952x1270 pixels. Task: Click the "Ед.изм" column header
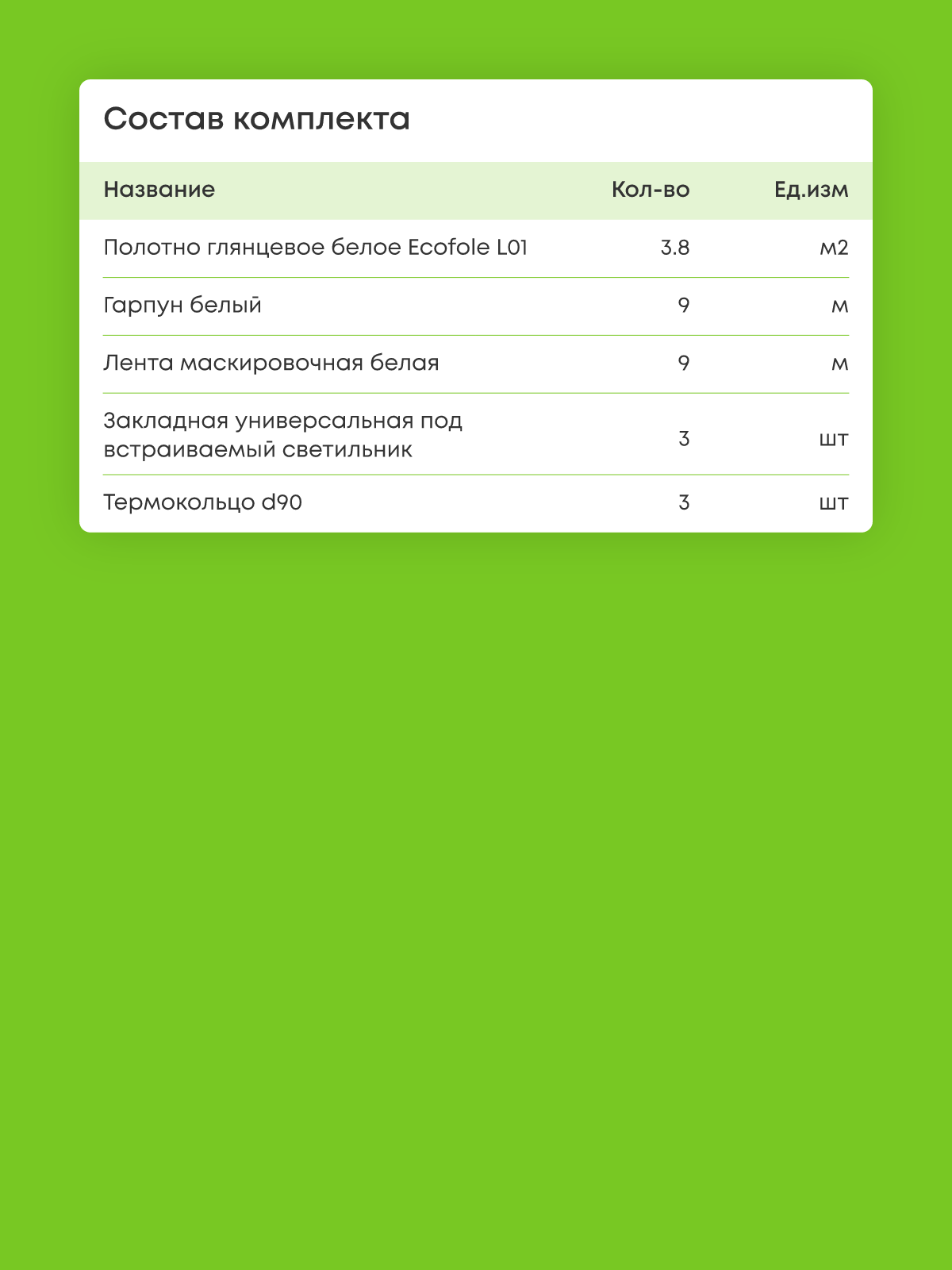click(811, 190)
